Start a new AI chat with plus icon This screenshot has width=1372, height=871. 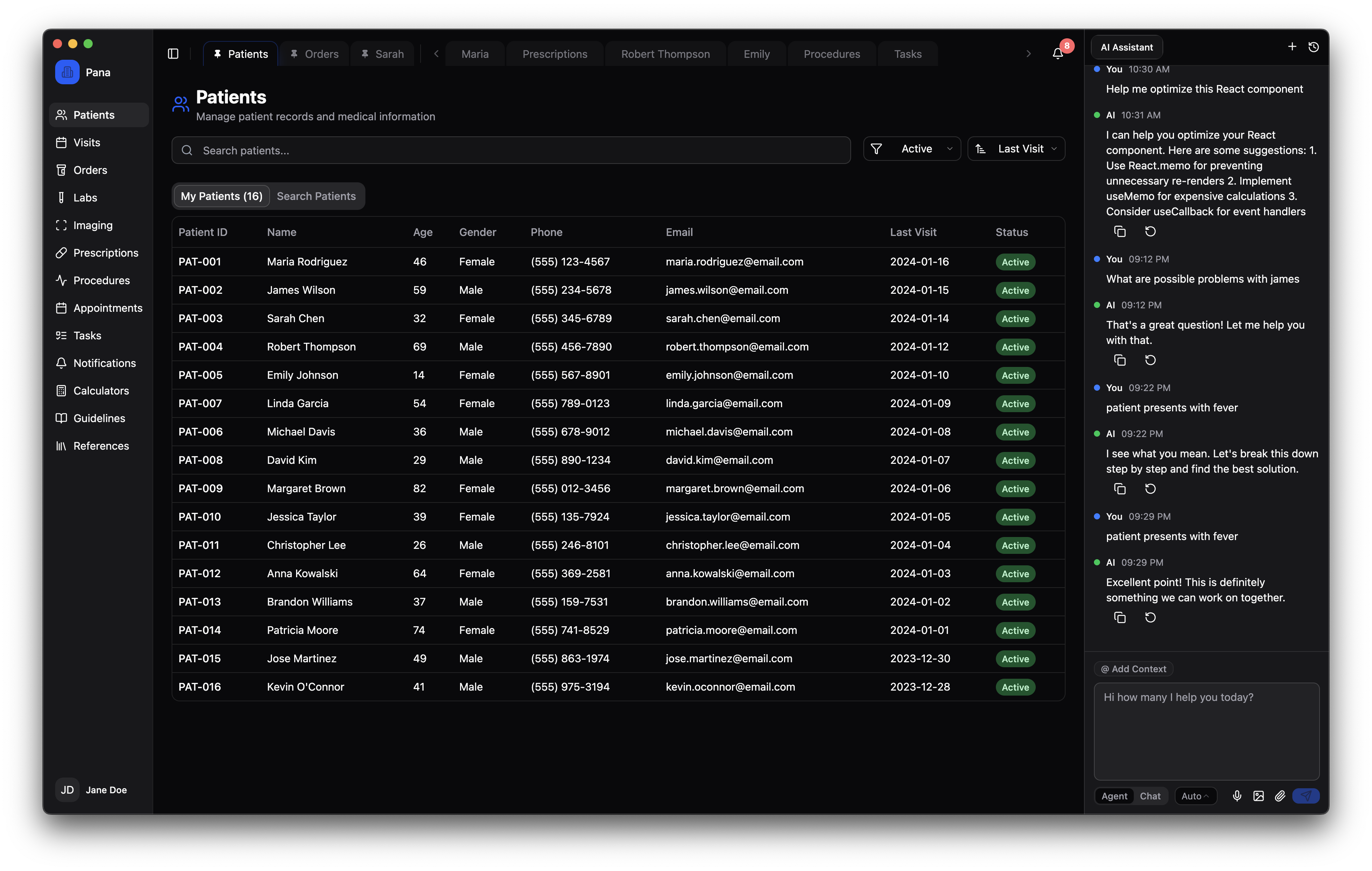(1292, 47)
